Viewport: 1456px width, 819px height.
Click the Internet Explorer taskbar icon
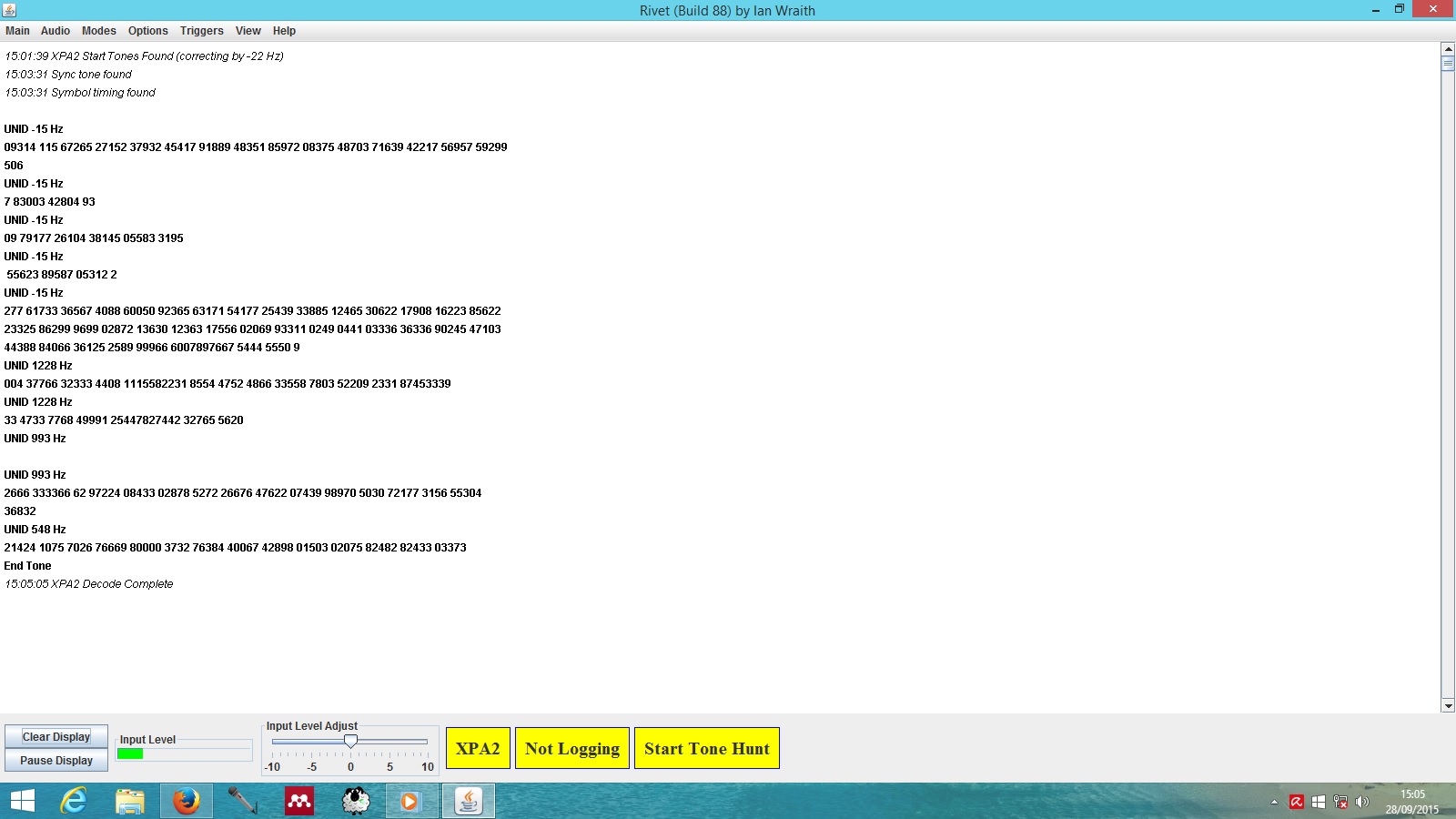(74, 801)
